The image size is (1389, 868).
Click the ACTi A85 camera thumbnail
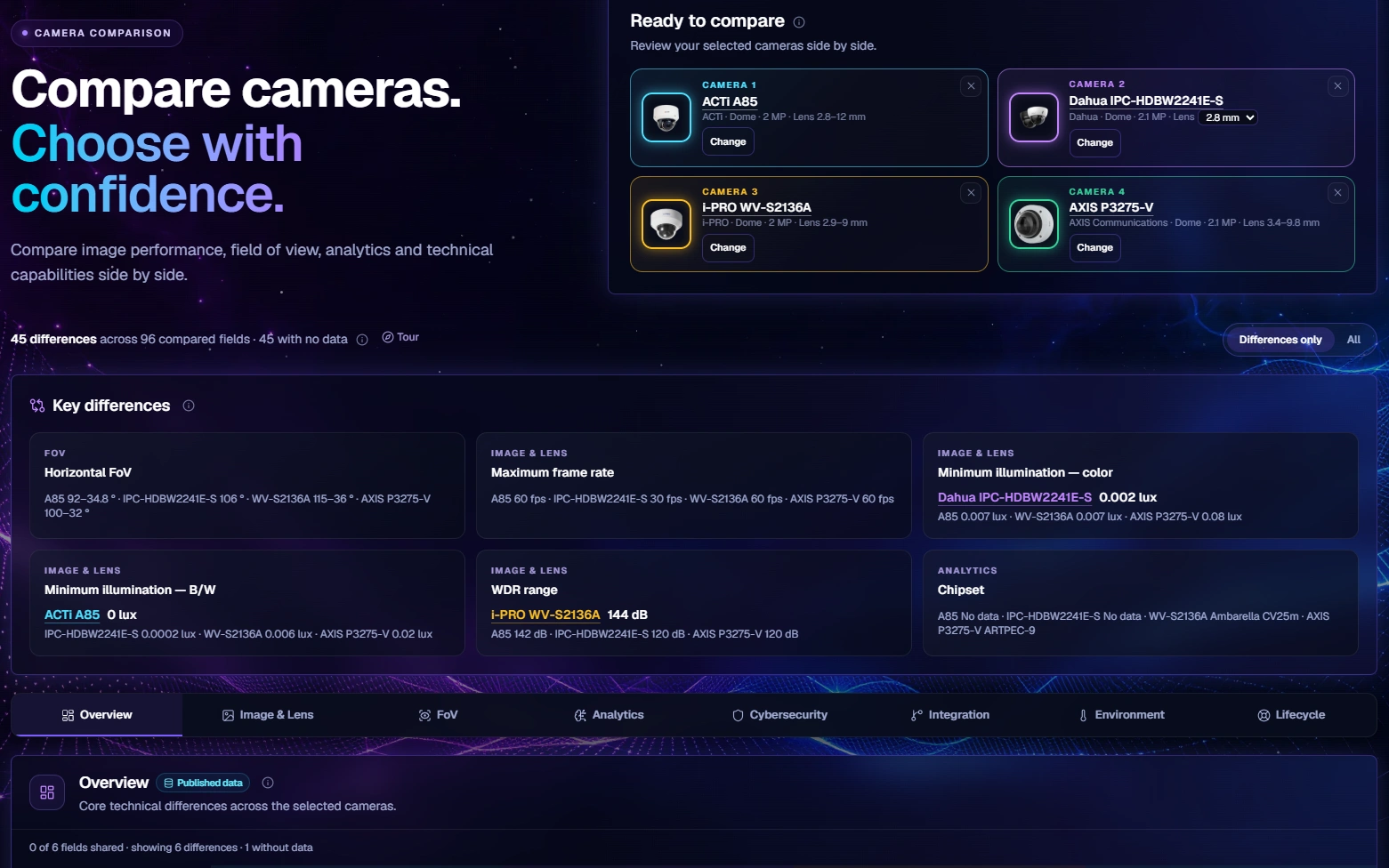[666, 117]
